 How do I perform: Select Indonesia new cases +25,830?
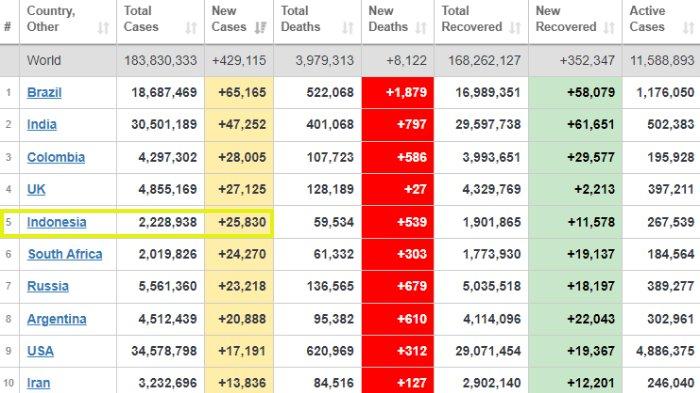[242, 222]
